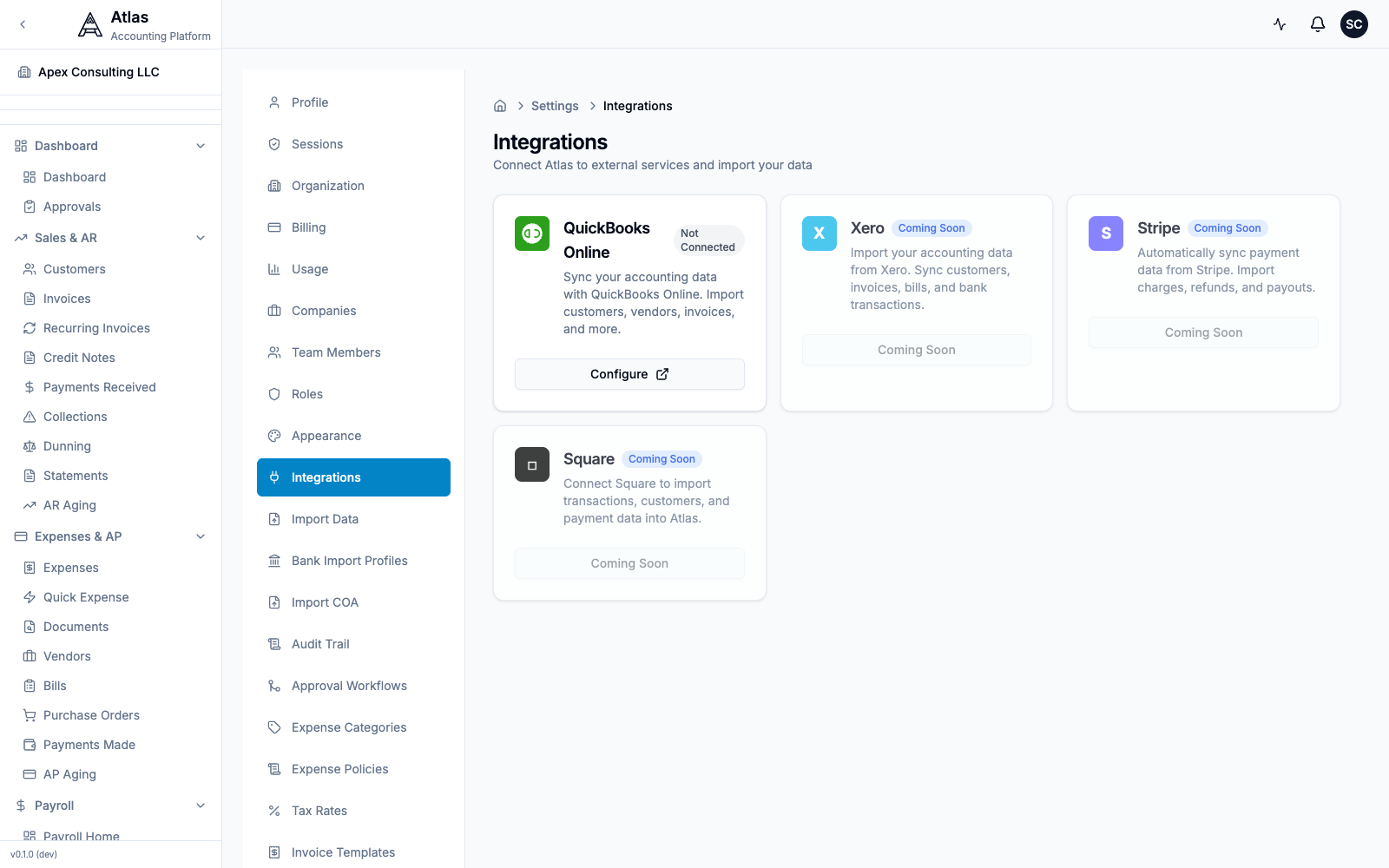The height and width of the screenshot is (868, 1389).
Task: Open the activity pulse icon in header
Action: 1280,24
